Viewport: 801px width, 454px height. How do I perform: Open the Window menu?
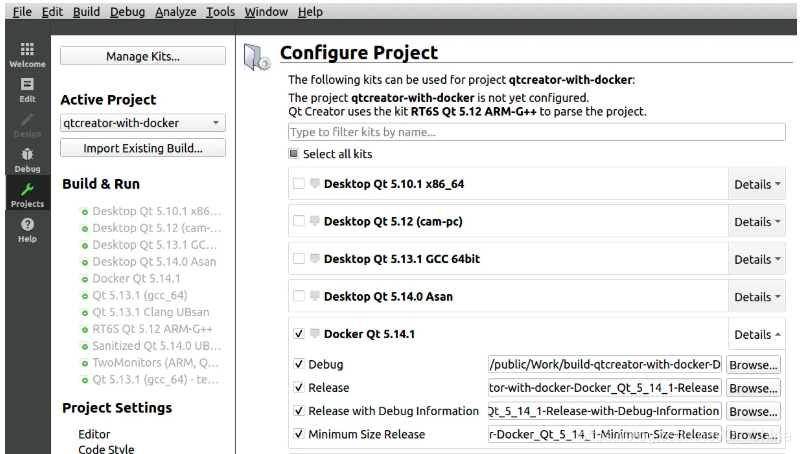tap(266, 12)
